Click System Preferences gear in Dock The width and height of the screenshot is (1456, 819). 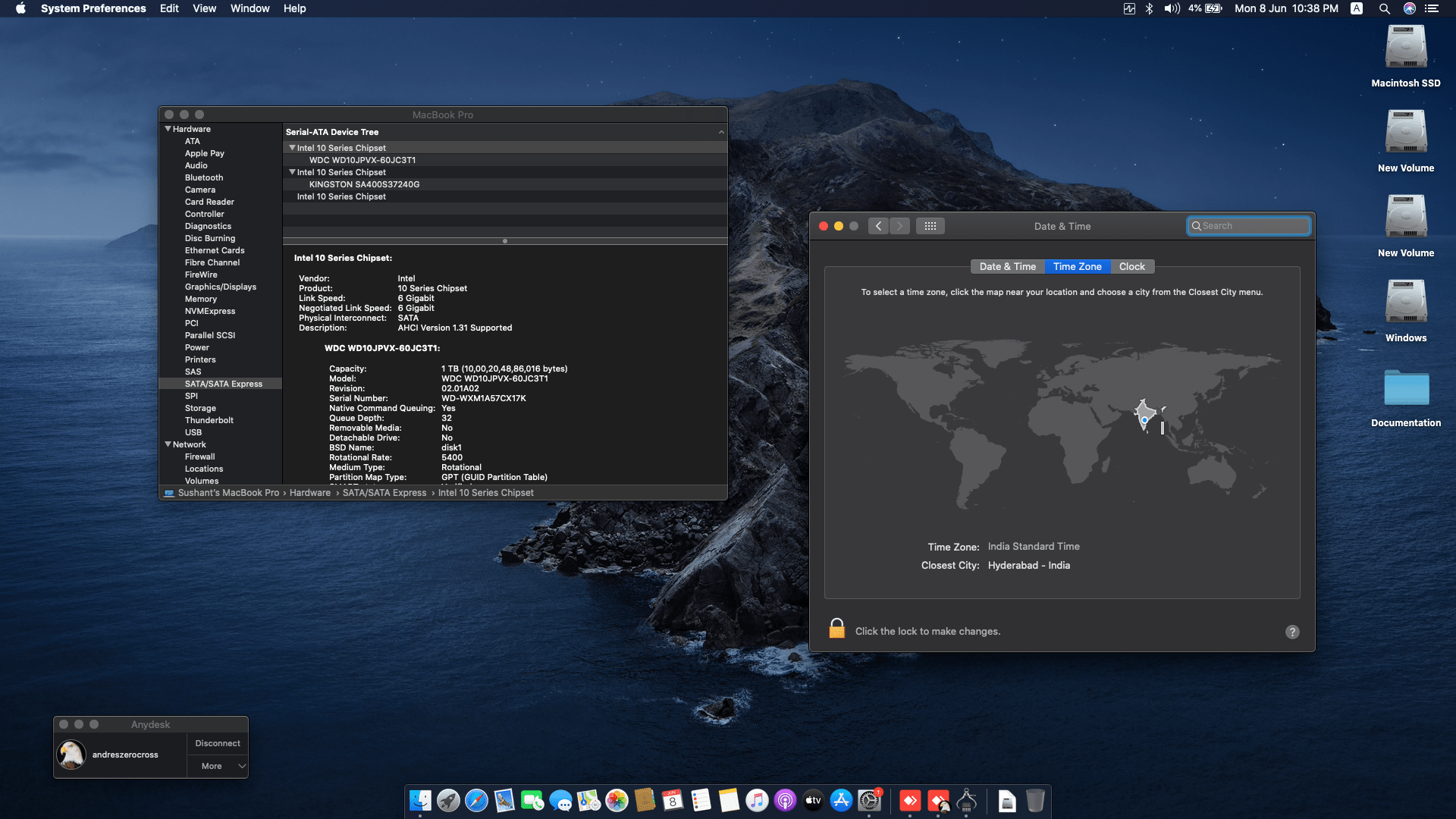pos(869,800)
